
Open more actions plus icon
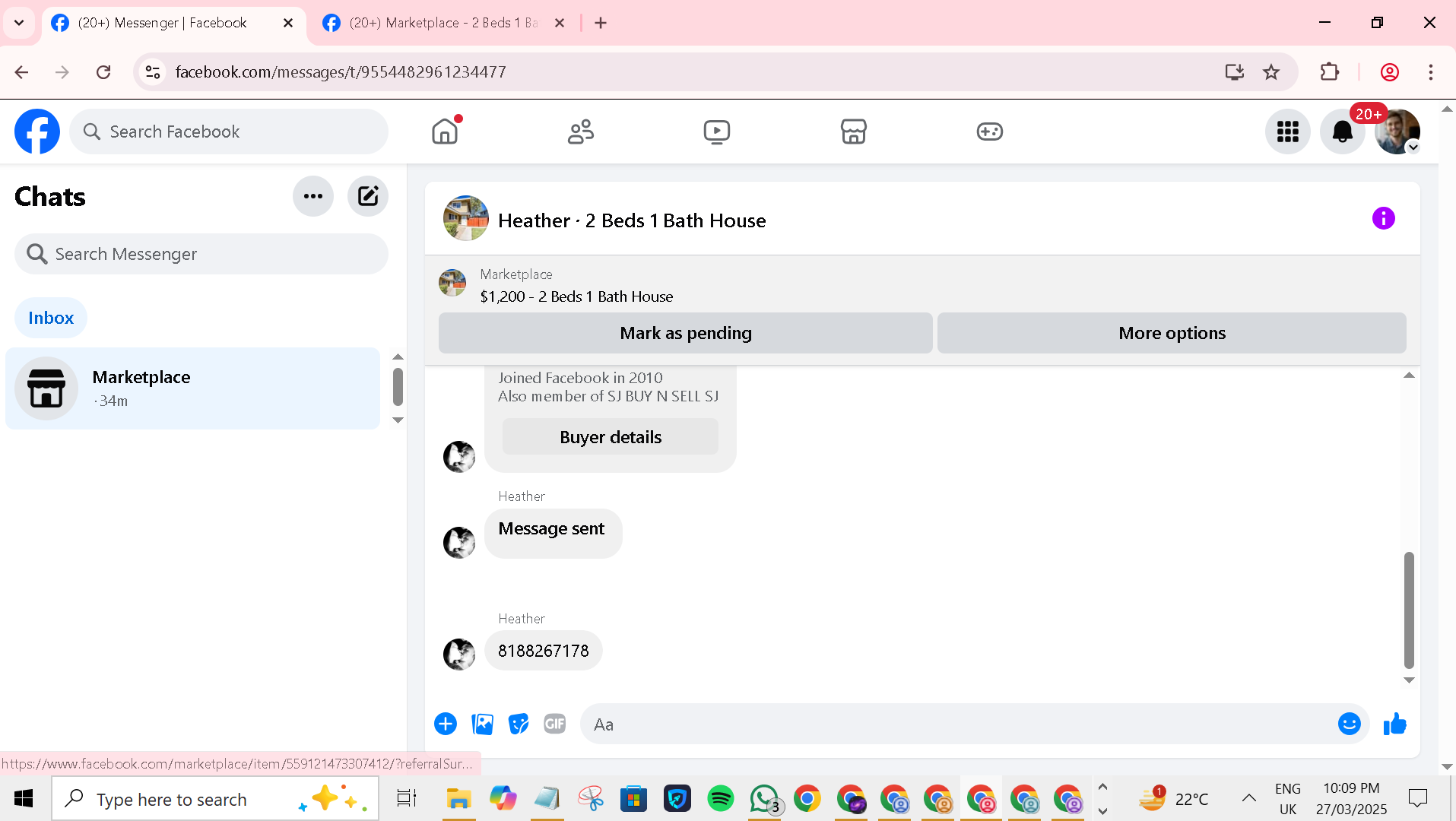point(446,724)
